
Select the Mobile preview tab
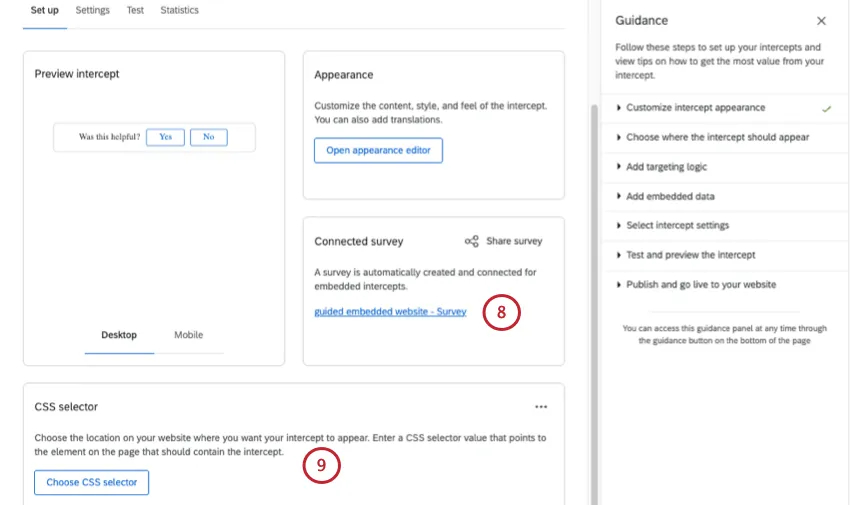tap(188, 335)
